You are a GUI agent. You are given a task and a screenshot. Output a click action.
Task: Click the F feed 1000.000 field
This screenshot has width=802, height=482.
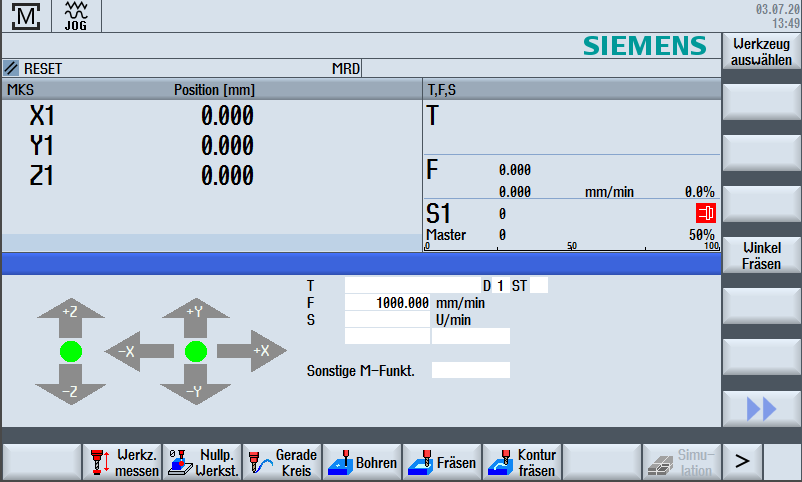tap(388, 303)
